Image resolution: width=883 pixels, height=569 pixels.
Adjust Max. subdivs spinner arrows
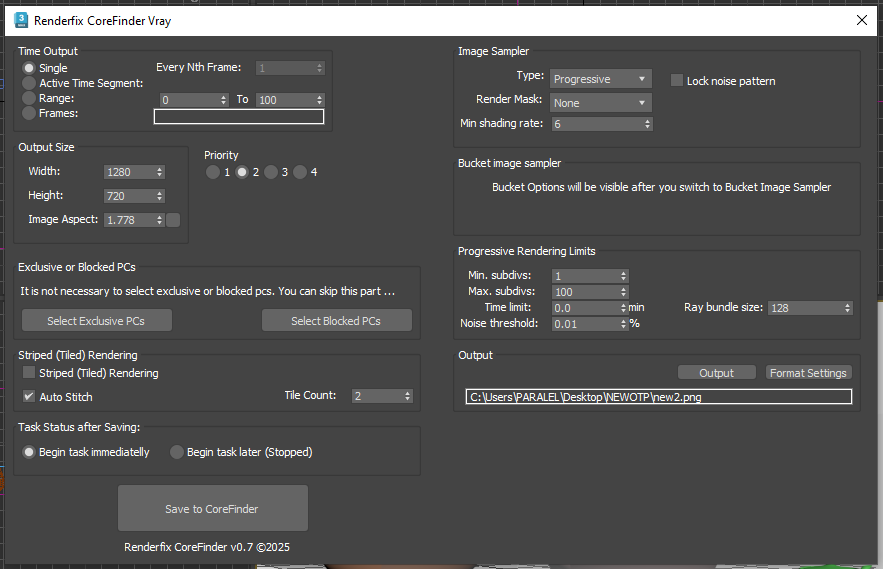623,292
